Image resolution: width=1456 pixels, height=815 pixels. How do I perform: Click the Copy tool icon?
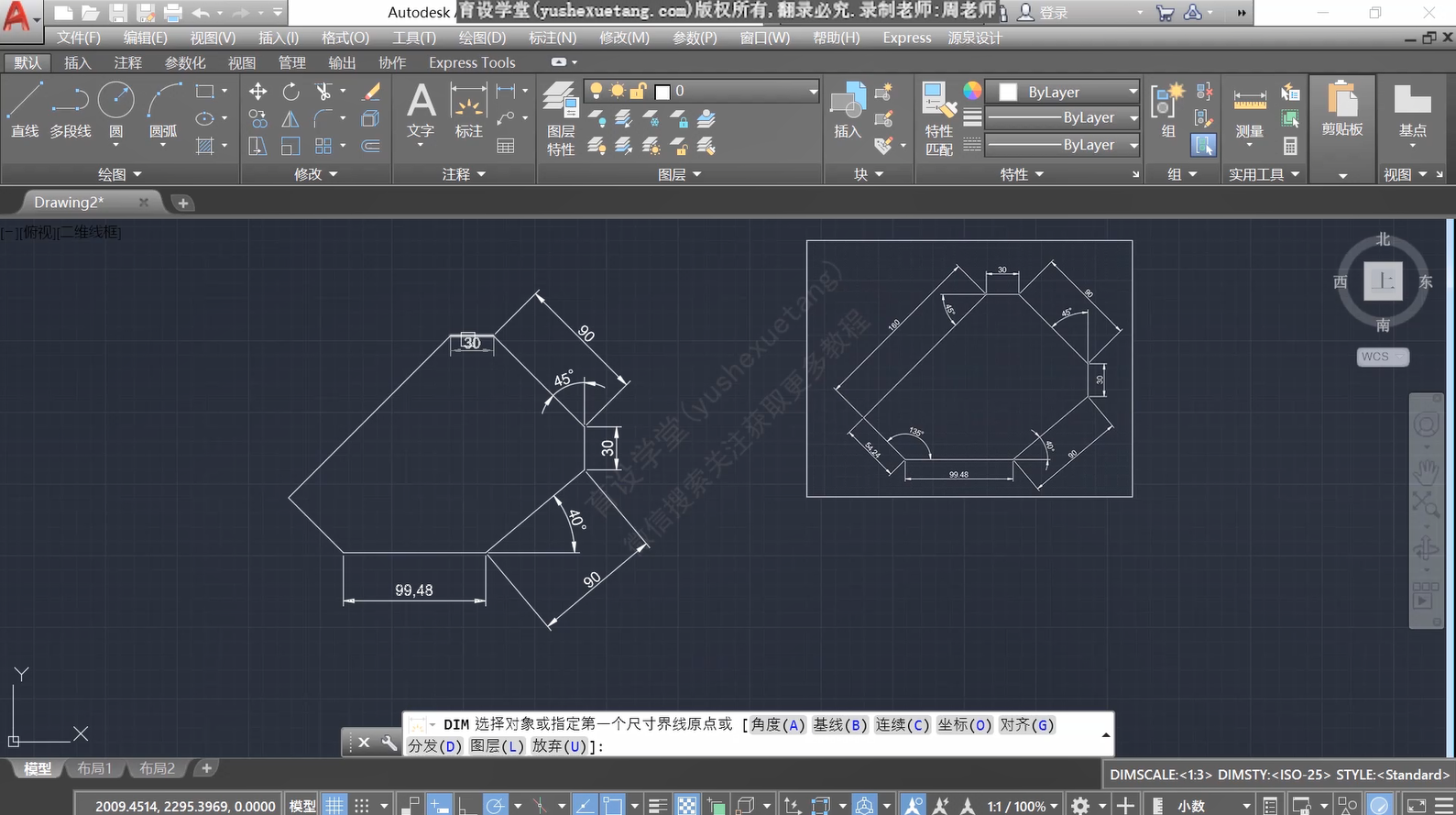258,118
